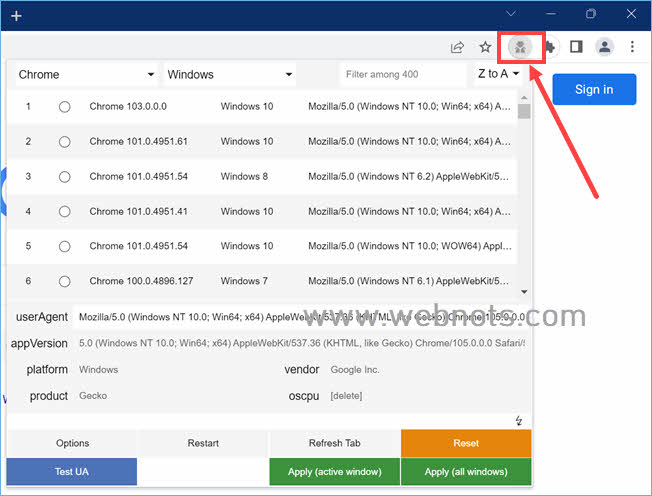Expand the Z to A sort dropdown
This screenshot has height=496, width=652.
click(499, 75)
